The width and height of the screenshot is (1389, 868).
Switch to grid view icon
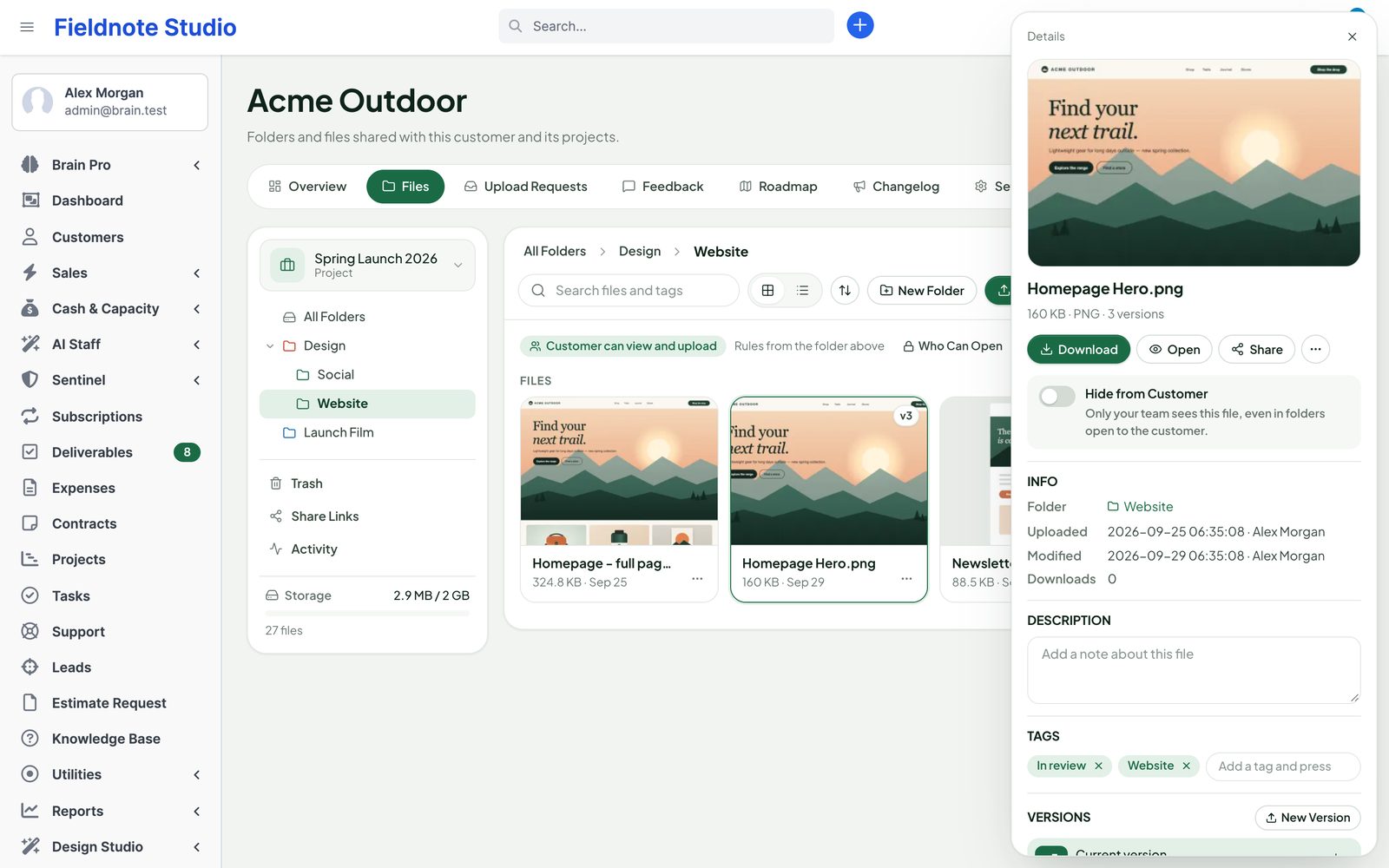pos(767,291)
